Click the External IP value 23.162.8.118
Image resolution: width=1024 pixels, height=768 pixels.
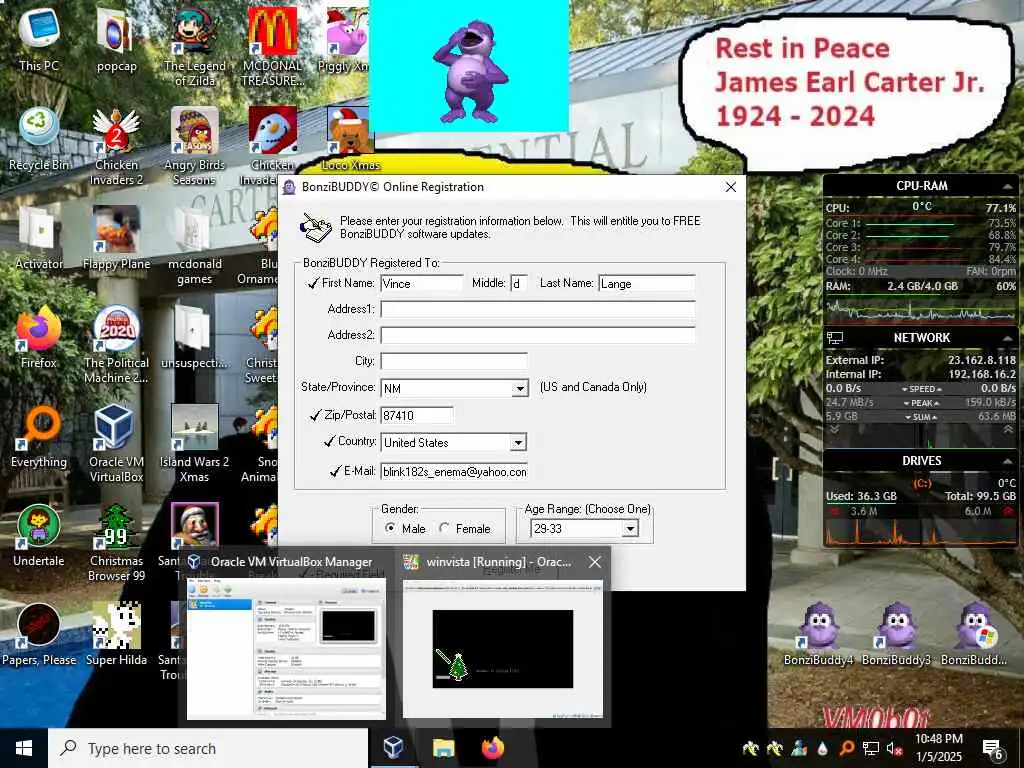pyautogui.click(x=982, y=360)
